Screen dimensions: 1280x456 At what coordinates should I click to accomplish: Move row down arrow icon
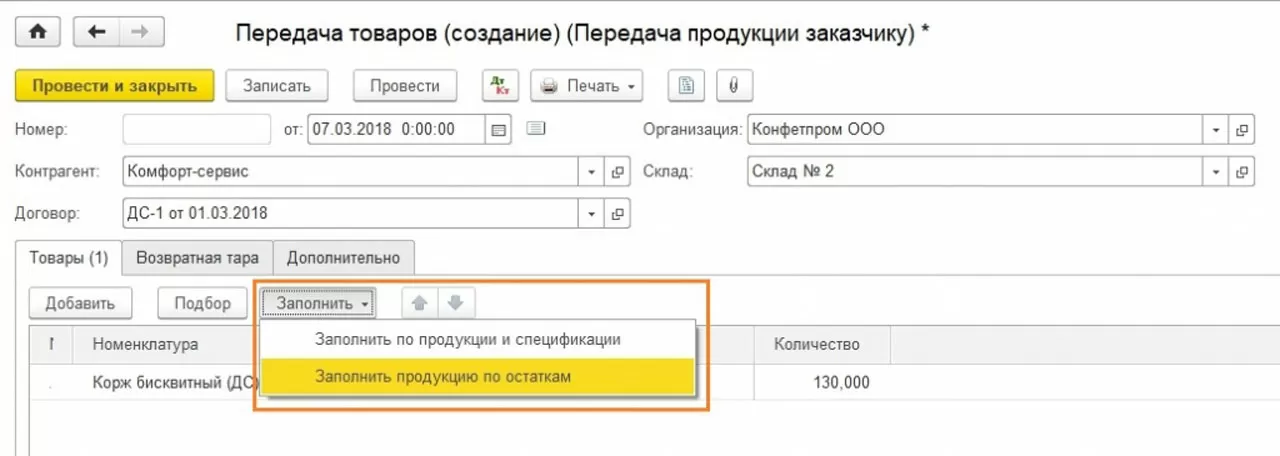[456, 303]
